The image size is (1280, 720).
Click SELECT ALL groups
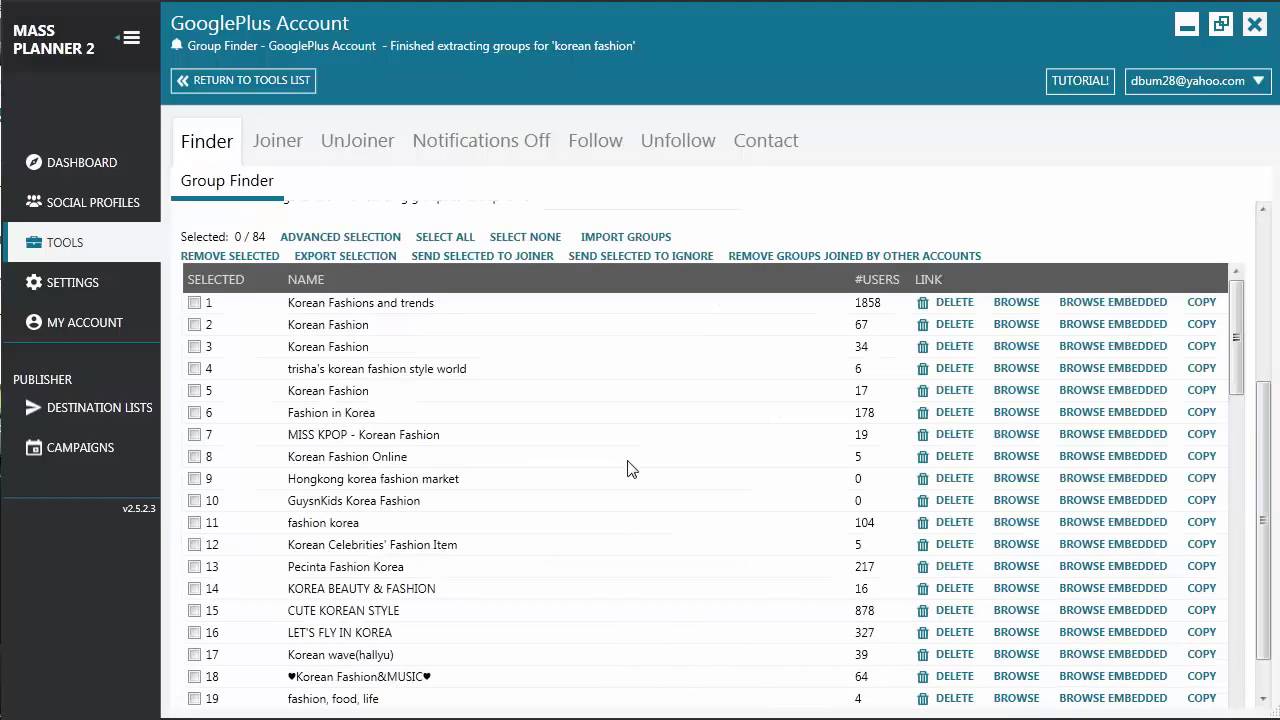[x=445, y=237]
